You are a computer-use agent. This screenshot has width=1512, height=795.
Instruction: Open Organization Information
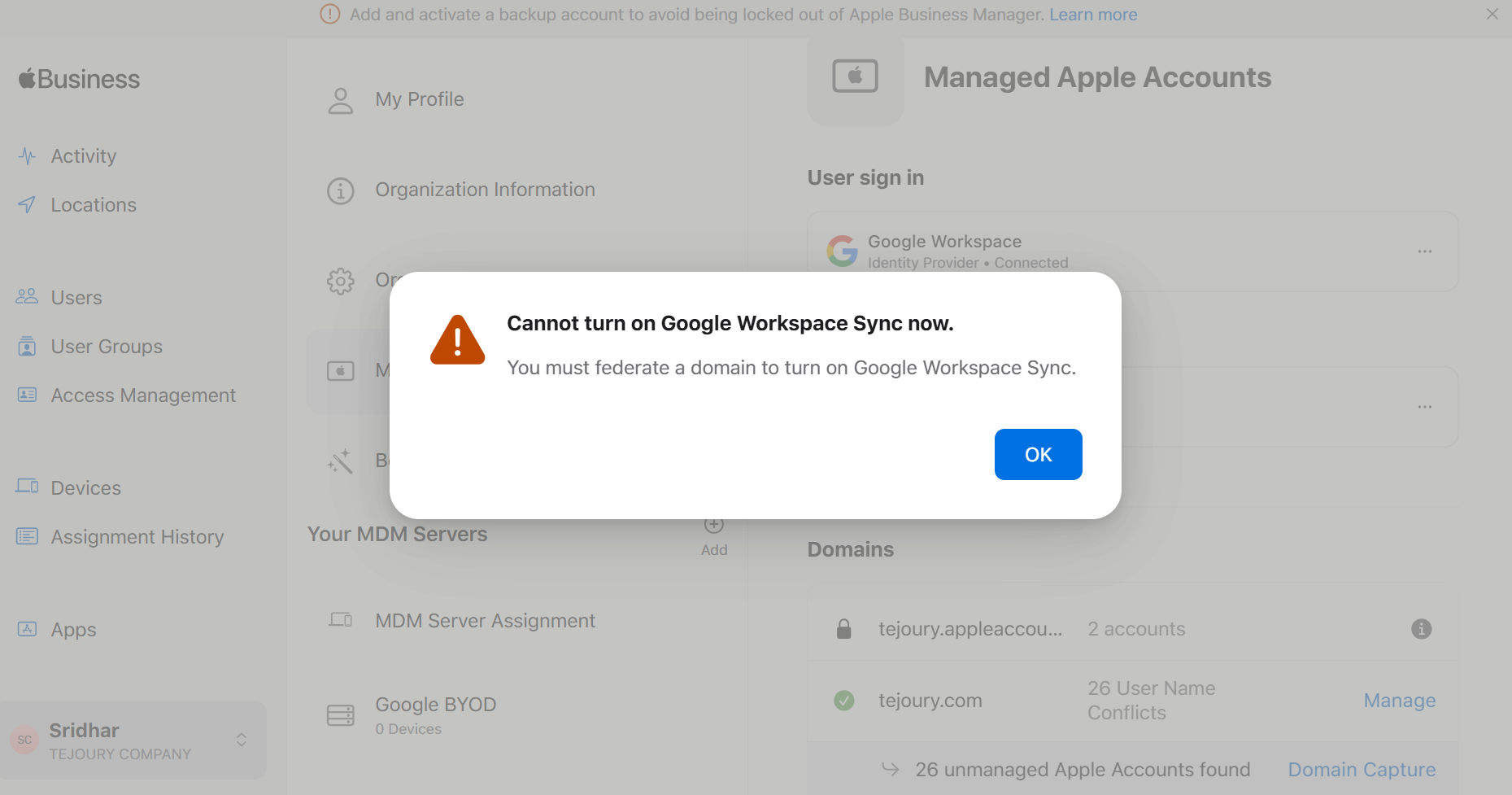click(x=485, y=190)
